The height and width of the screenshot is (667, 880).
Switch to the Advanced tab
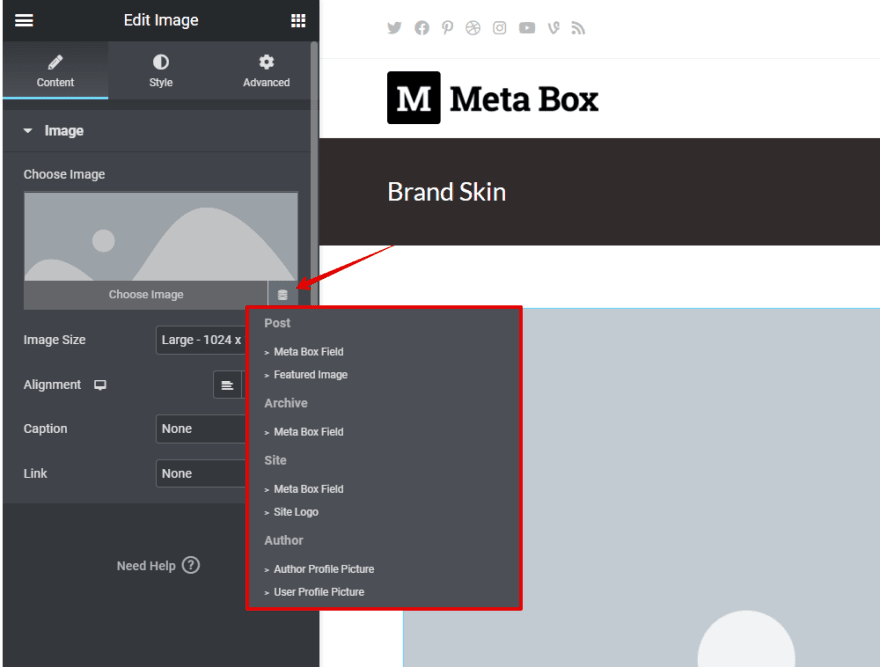pos(266,71)
